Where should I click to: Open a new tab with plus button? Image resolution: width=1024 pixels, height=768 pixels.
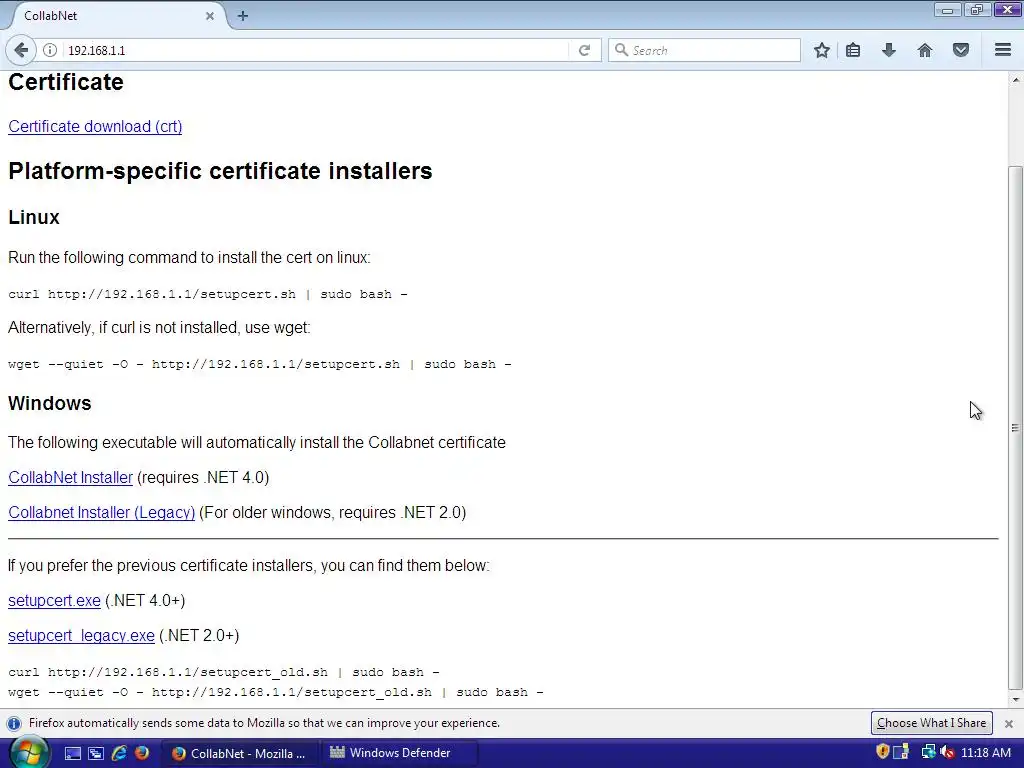tap(243, 16)
